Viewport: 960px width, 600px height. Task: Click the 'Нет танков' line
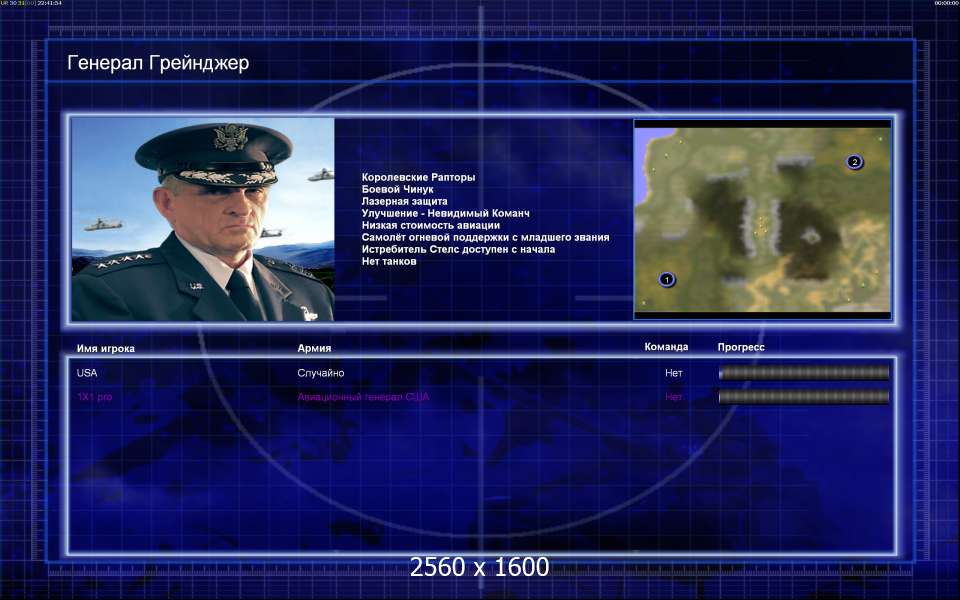click(x=389, y=261)
